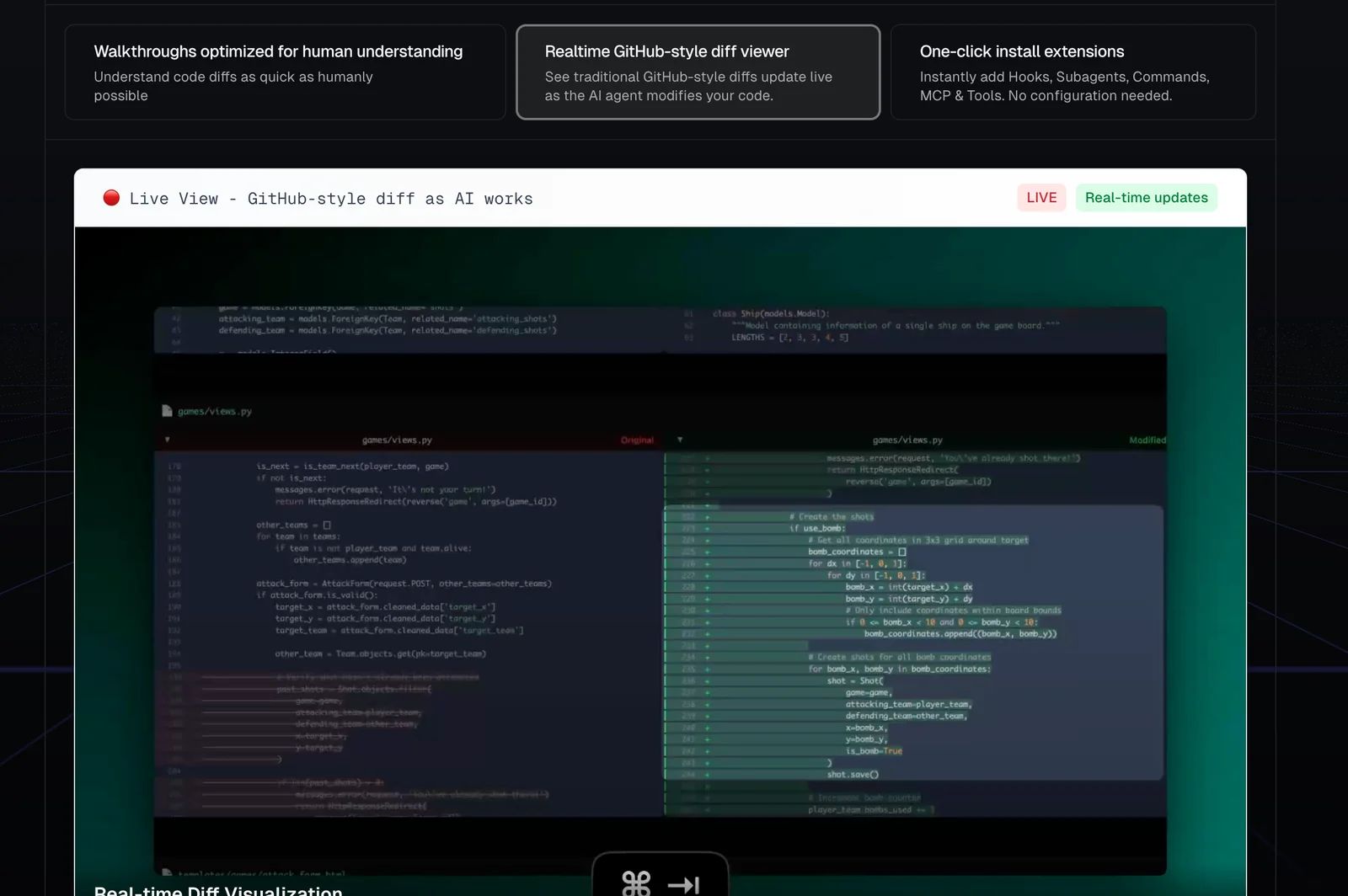Click the highlighted 'Create the shots' code block
Viewport: 1348px width, 896px height.
(x=914, y=642)
